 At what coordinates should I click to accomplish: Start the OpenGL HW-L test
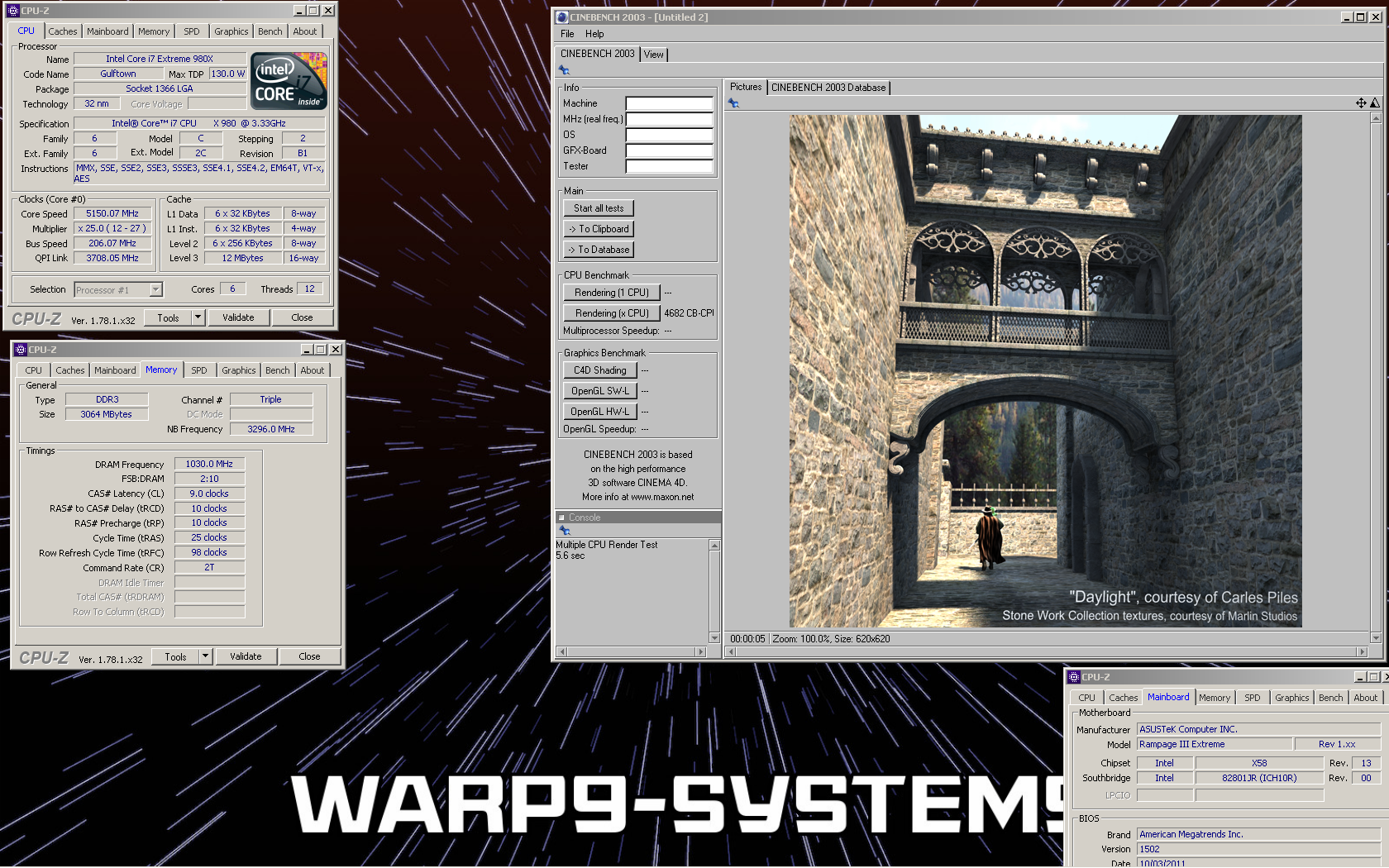600,412
